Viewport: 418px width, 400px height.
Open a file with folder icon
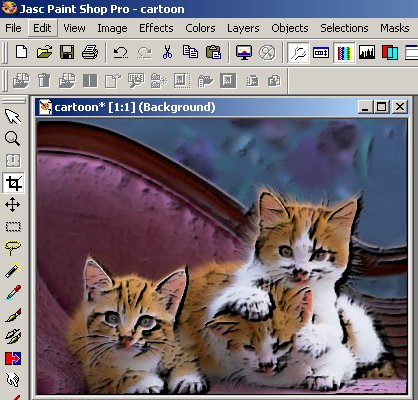(44, 52)
